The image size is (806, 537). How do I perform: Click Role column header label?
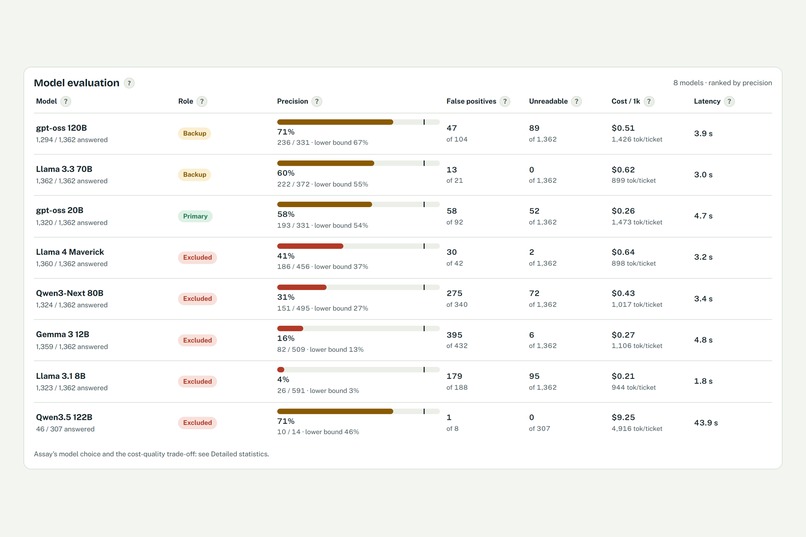186,101
